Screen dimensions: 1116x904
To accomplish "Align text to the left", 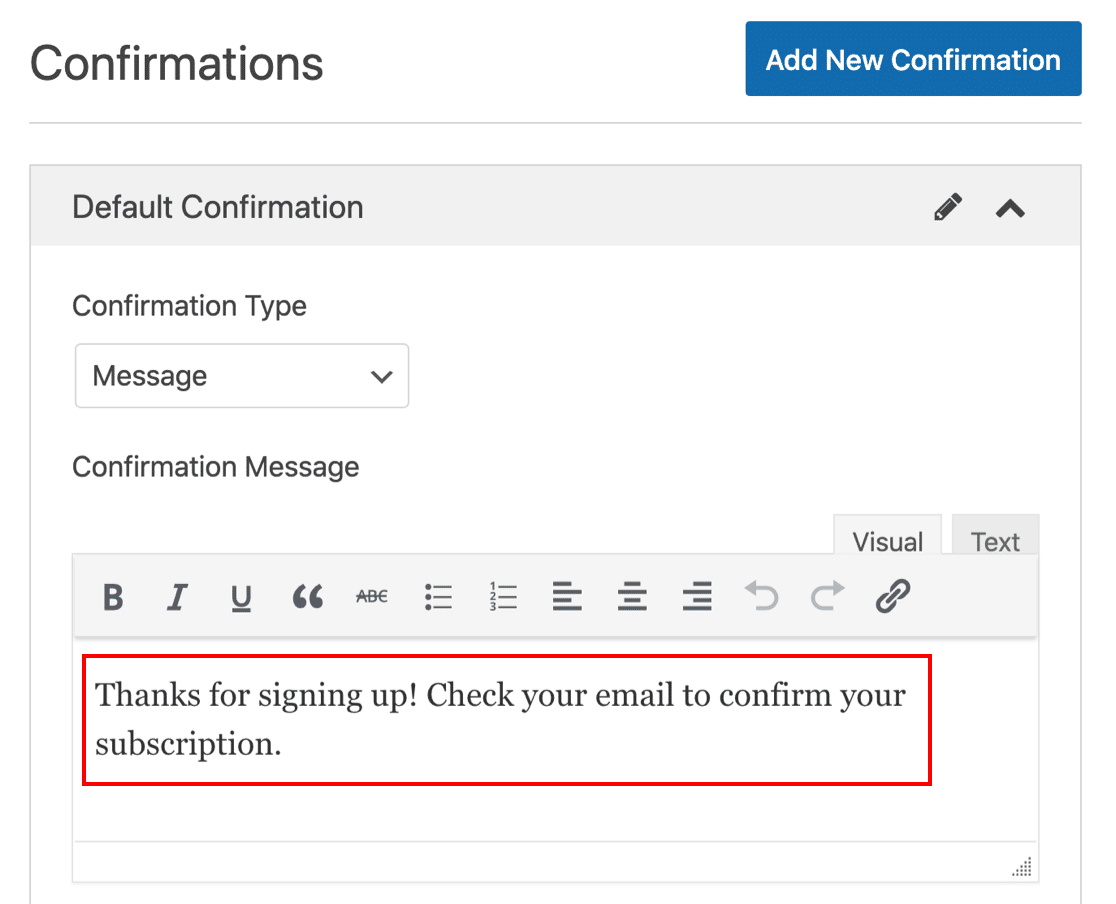I will 567,598.
